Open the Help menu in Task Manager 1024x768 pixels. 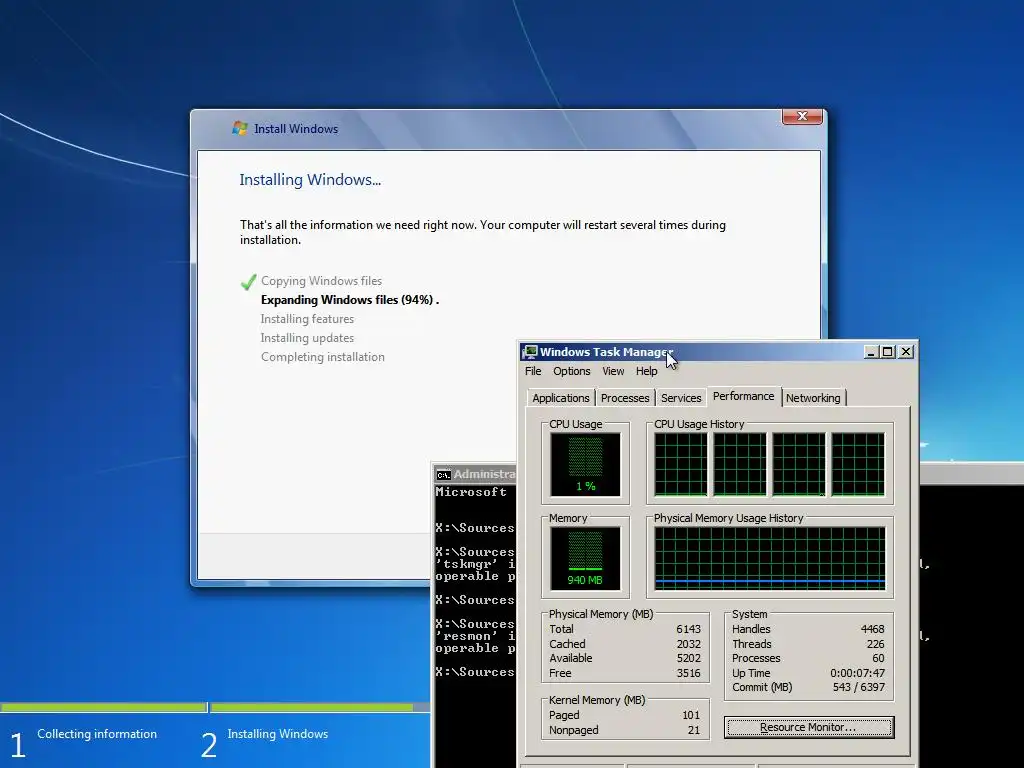647,371
